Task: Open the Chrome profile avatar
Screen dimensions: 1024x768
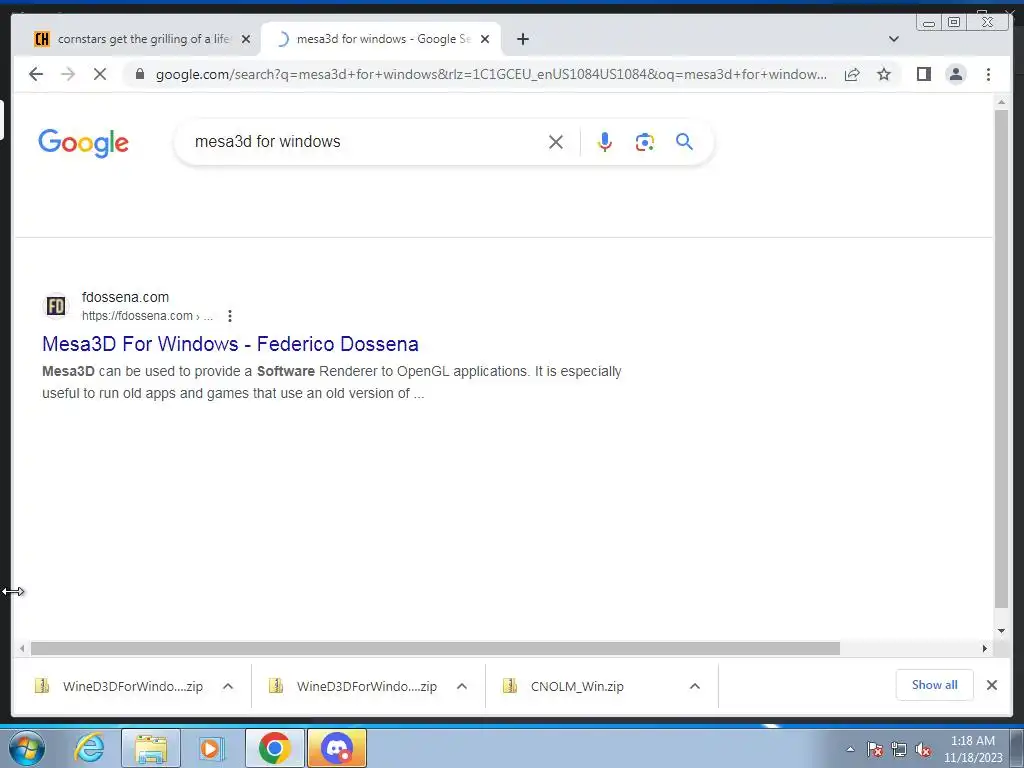Action: 955,74
